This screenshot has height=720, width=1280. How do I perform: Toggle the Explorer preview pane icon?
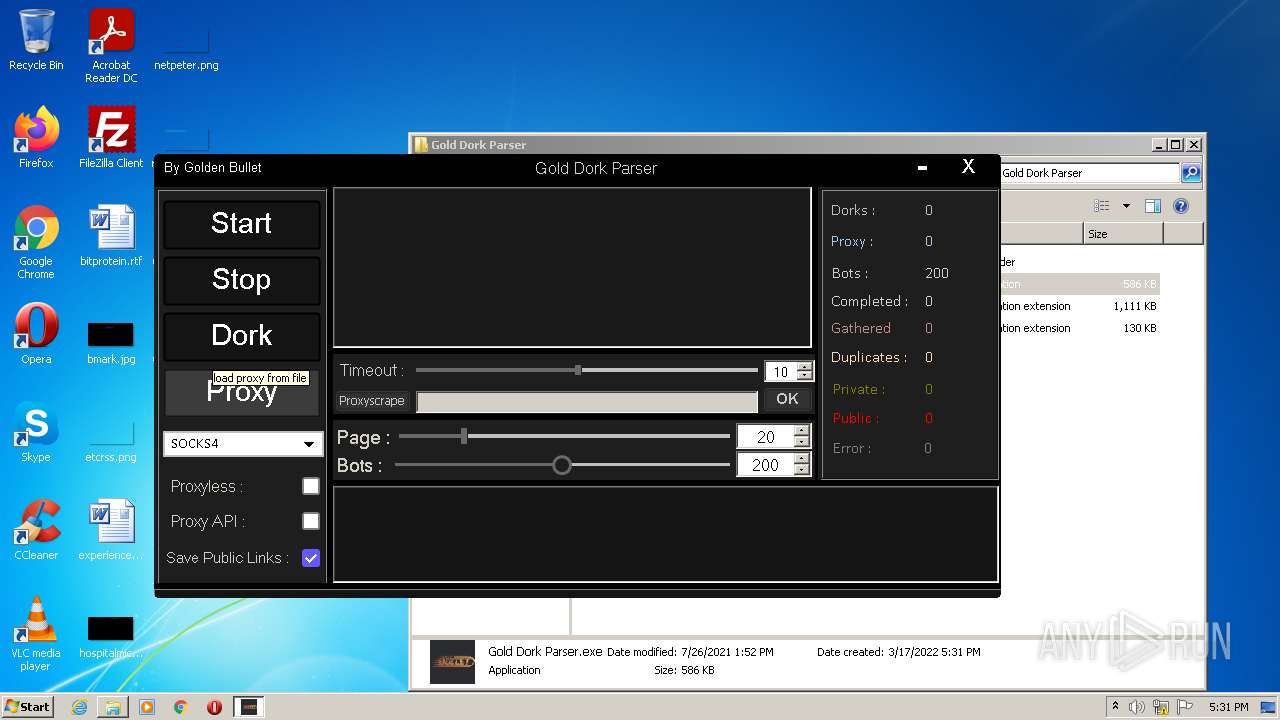pos(1152,206)
